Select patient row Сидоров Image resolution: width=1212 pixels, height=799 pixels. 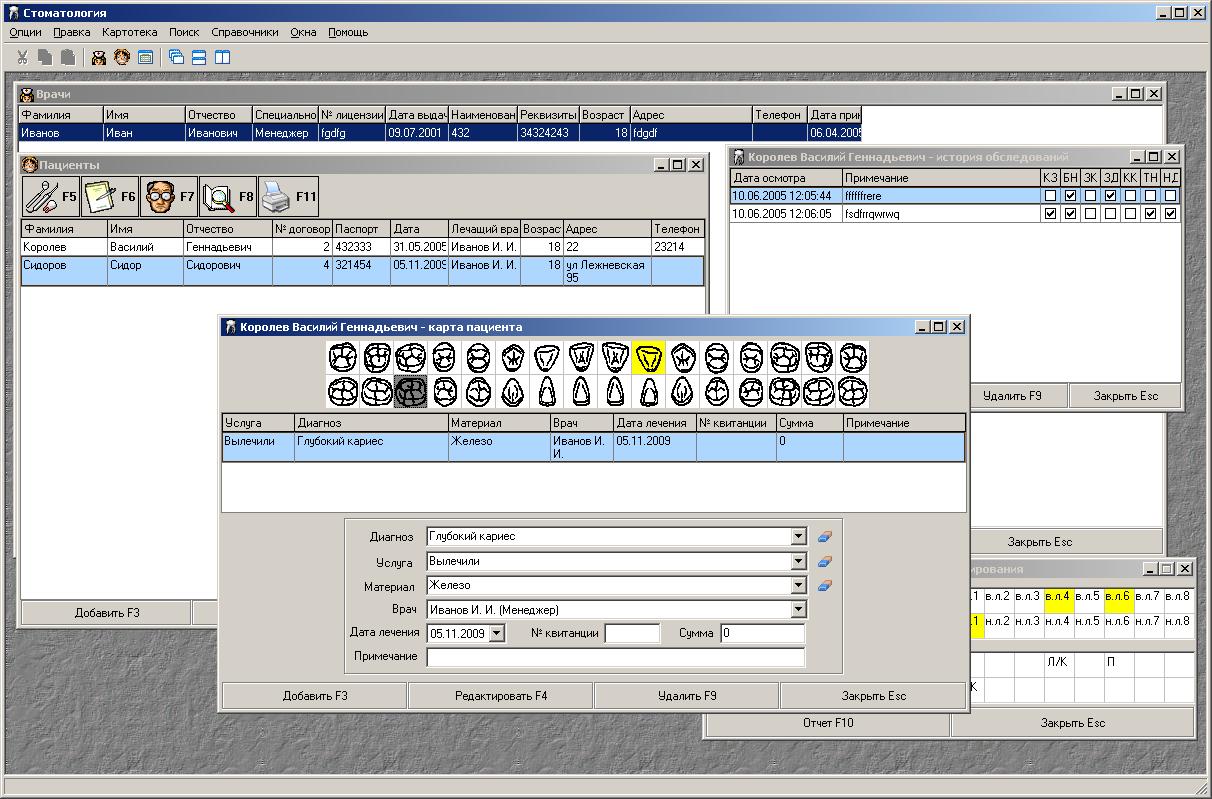point(363,271)
